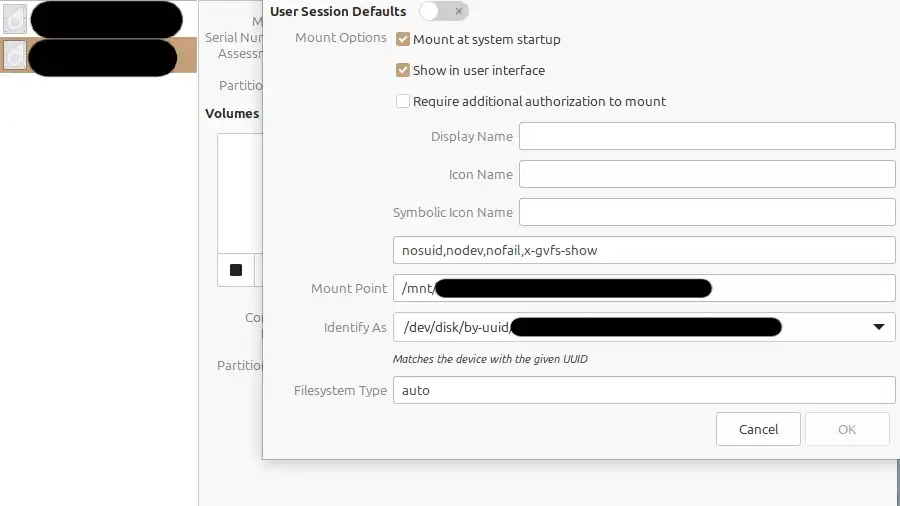Click the nosuid,nodev,nofail mount options field
This screenshot has width=900, height=506.
[643, 250]
